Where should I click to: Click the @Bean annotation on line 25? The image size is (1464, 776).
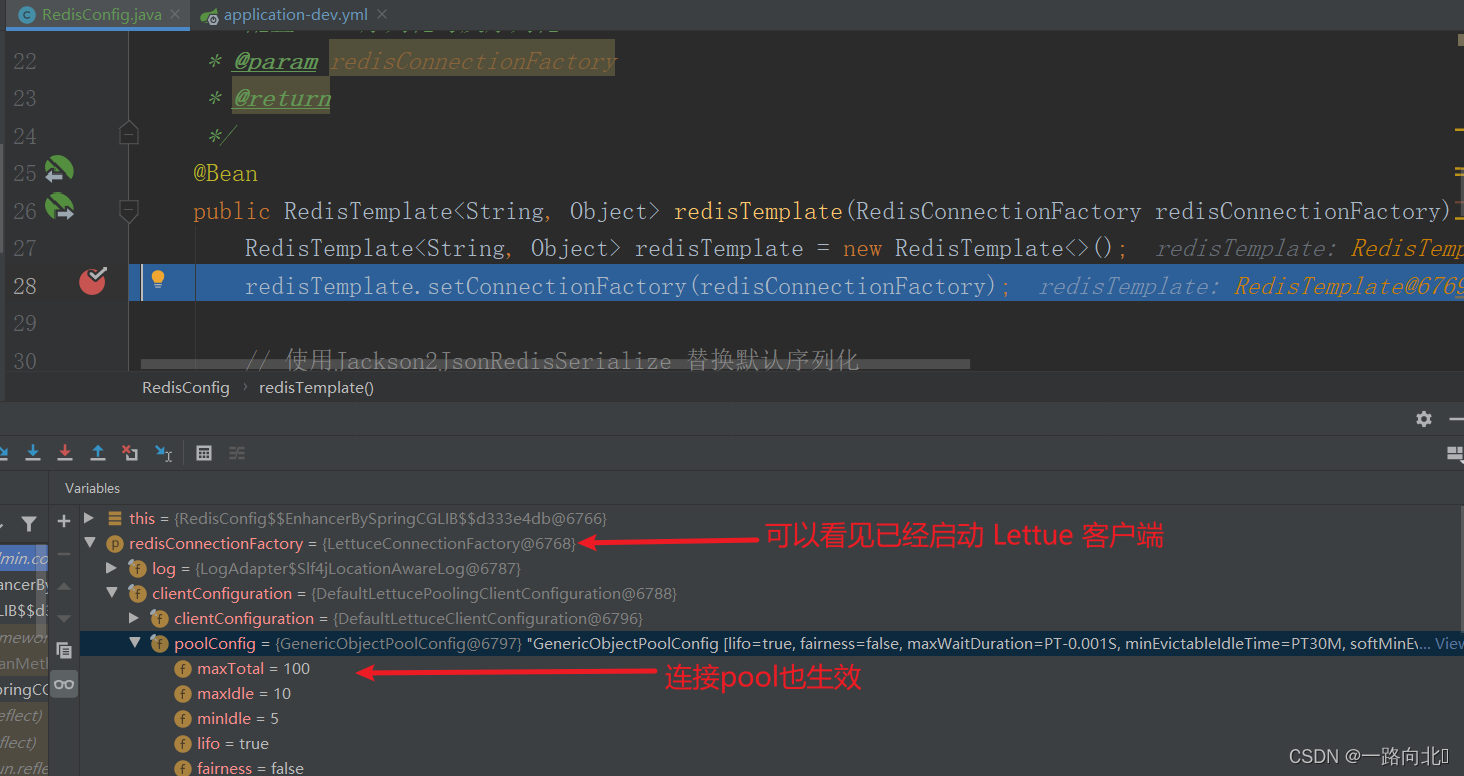(x=225, y=173)
